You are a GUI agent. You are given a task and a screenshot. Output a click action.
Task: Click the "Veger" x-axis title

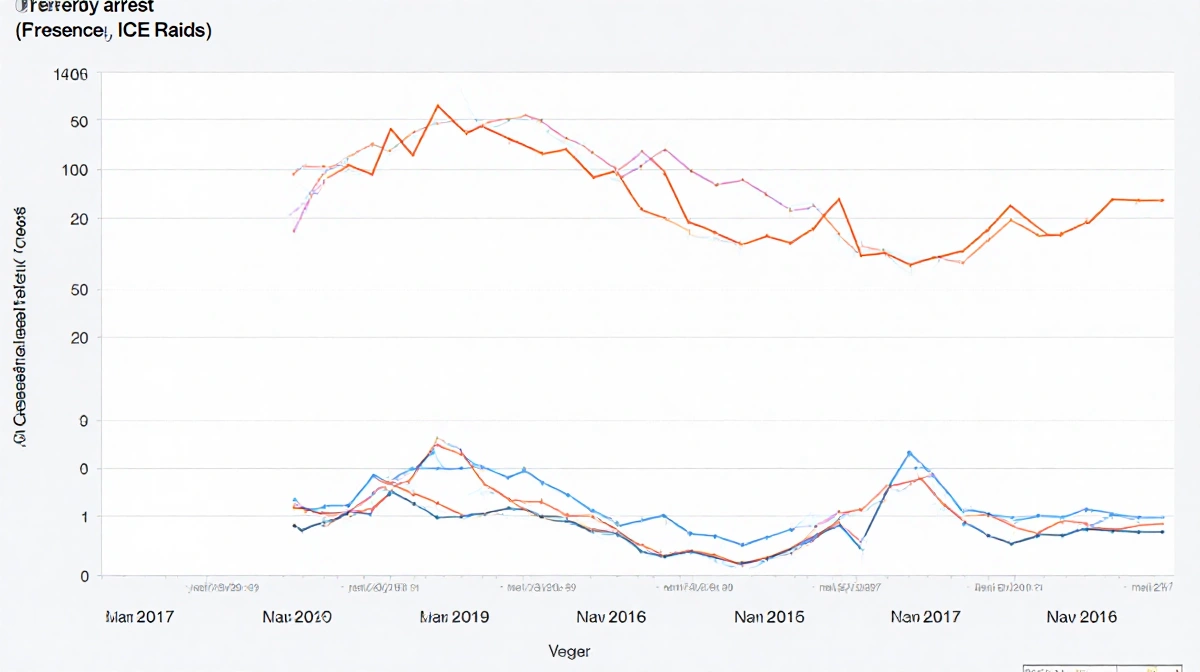[569, 651]
